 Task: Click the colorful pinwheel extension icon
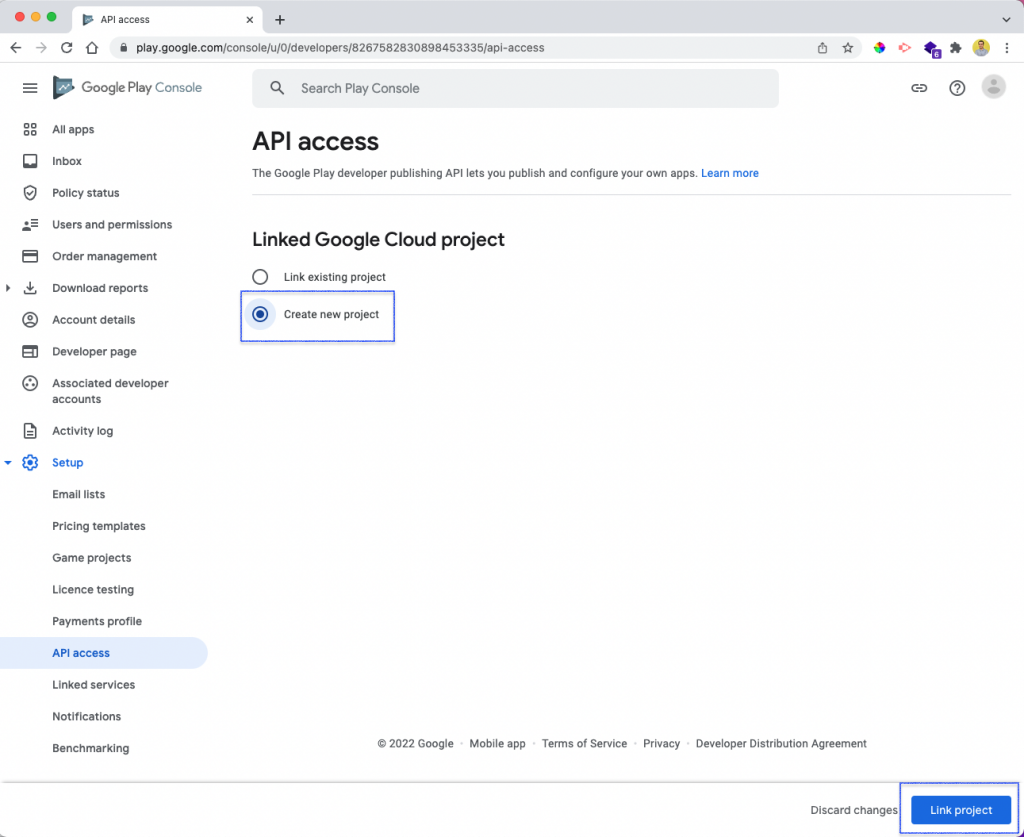click(879, 48)
